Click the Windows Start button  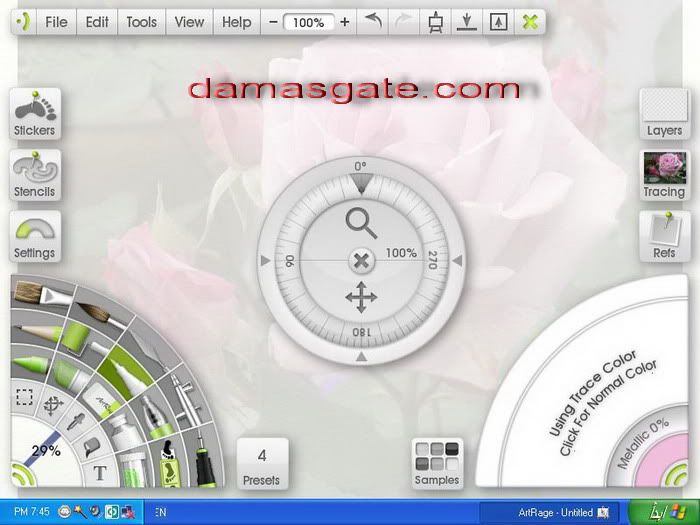pos(663,512)
